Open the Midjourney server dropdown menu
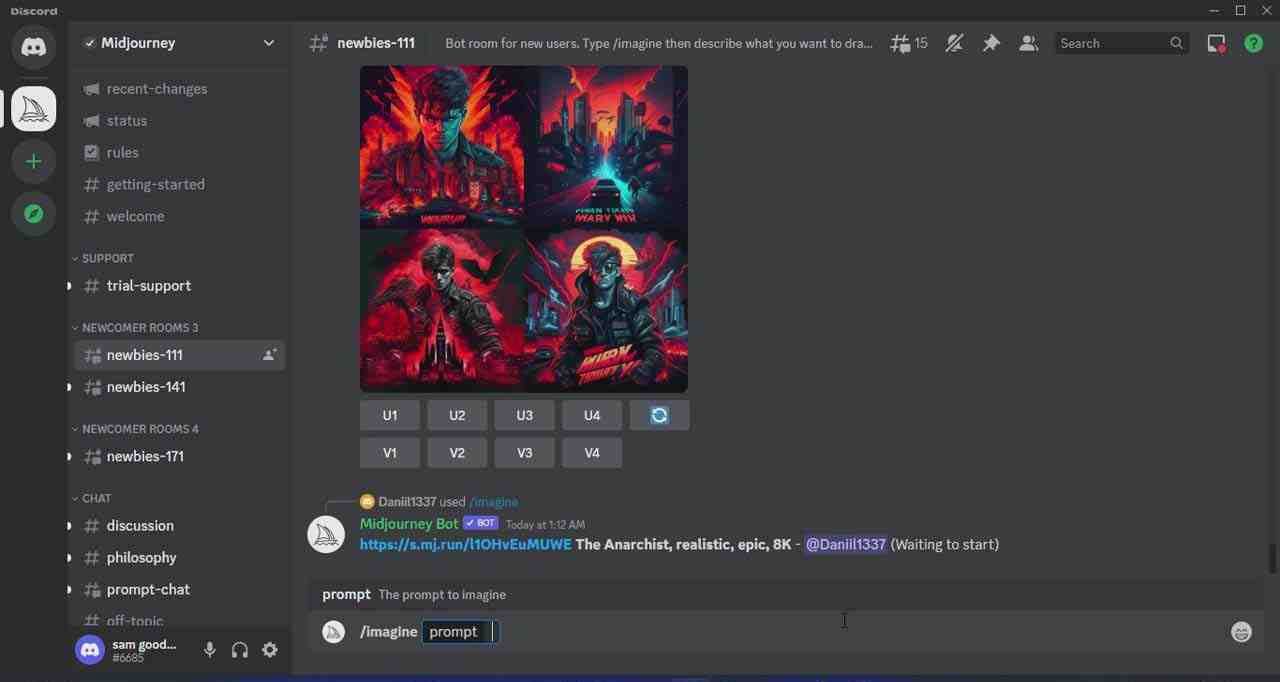1280x682 pixels. point(268,43)
